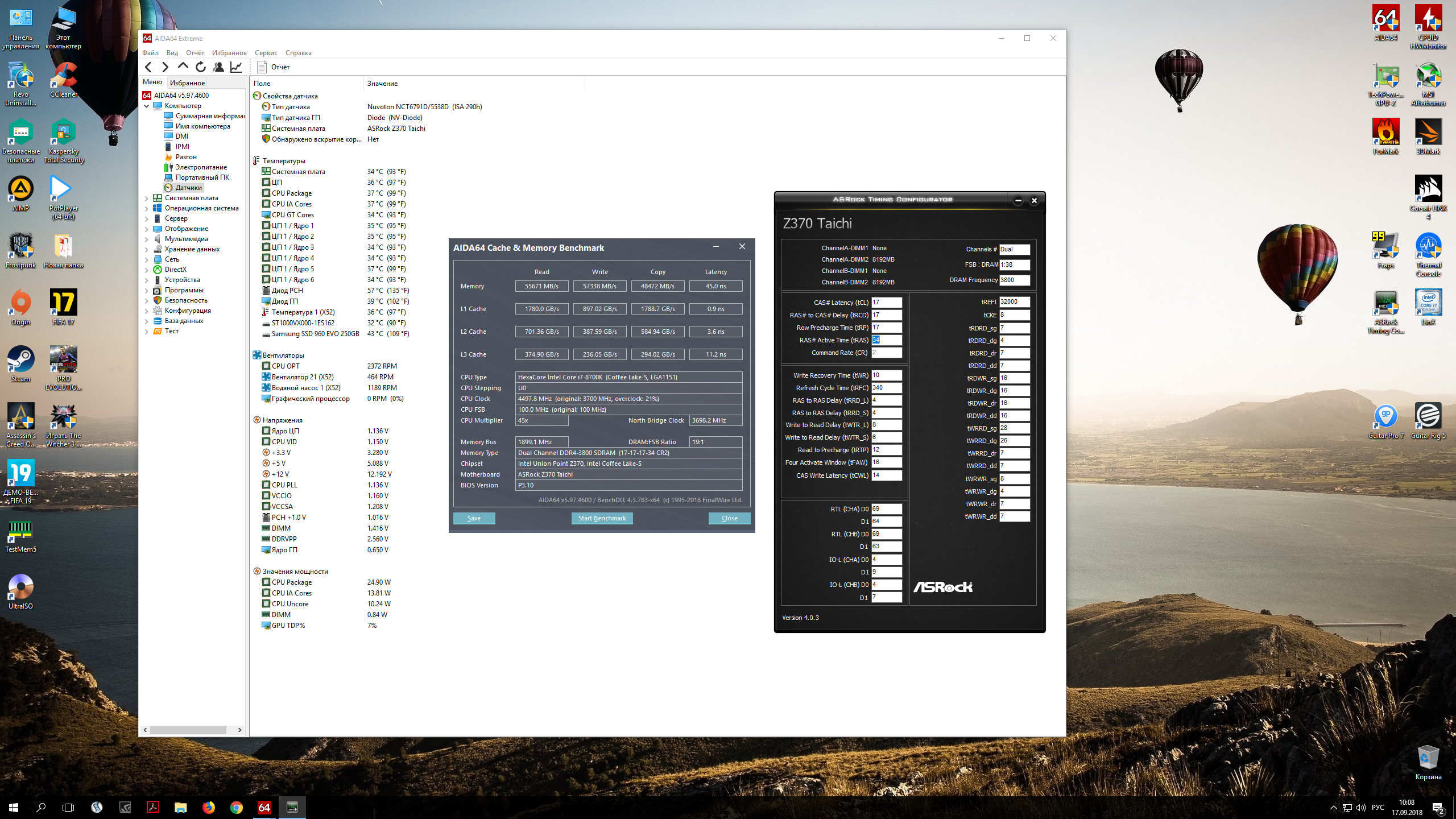Screen dimensions: 1456x819
Task: Click the refresh icon in AIDA64 toolbar
Action: 200,67
